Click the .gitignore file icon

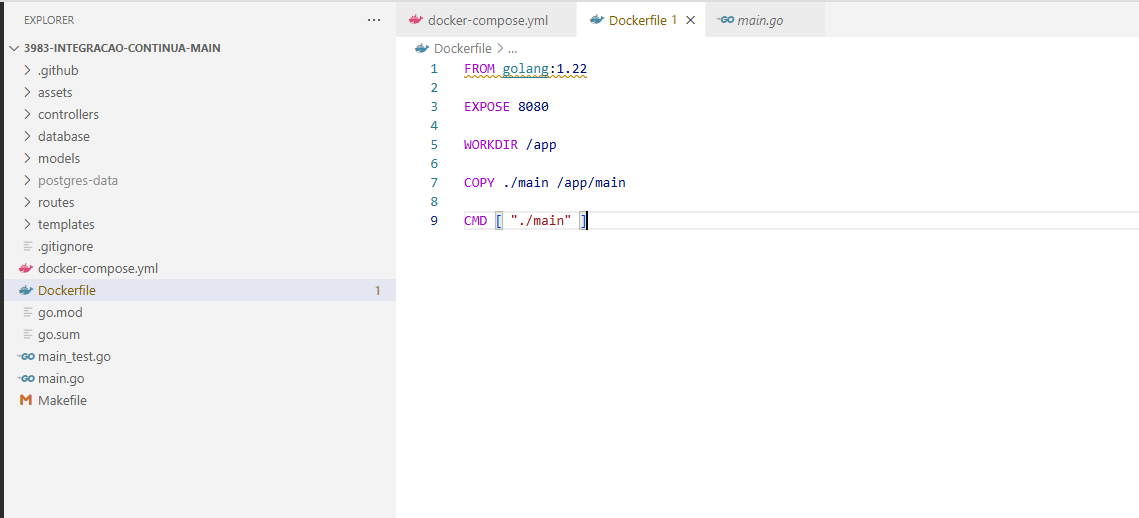pos(28,247)
